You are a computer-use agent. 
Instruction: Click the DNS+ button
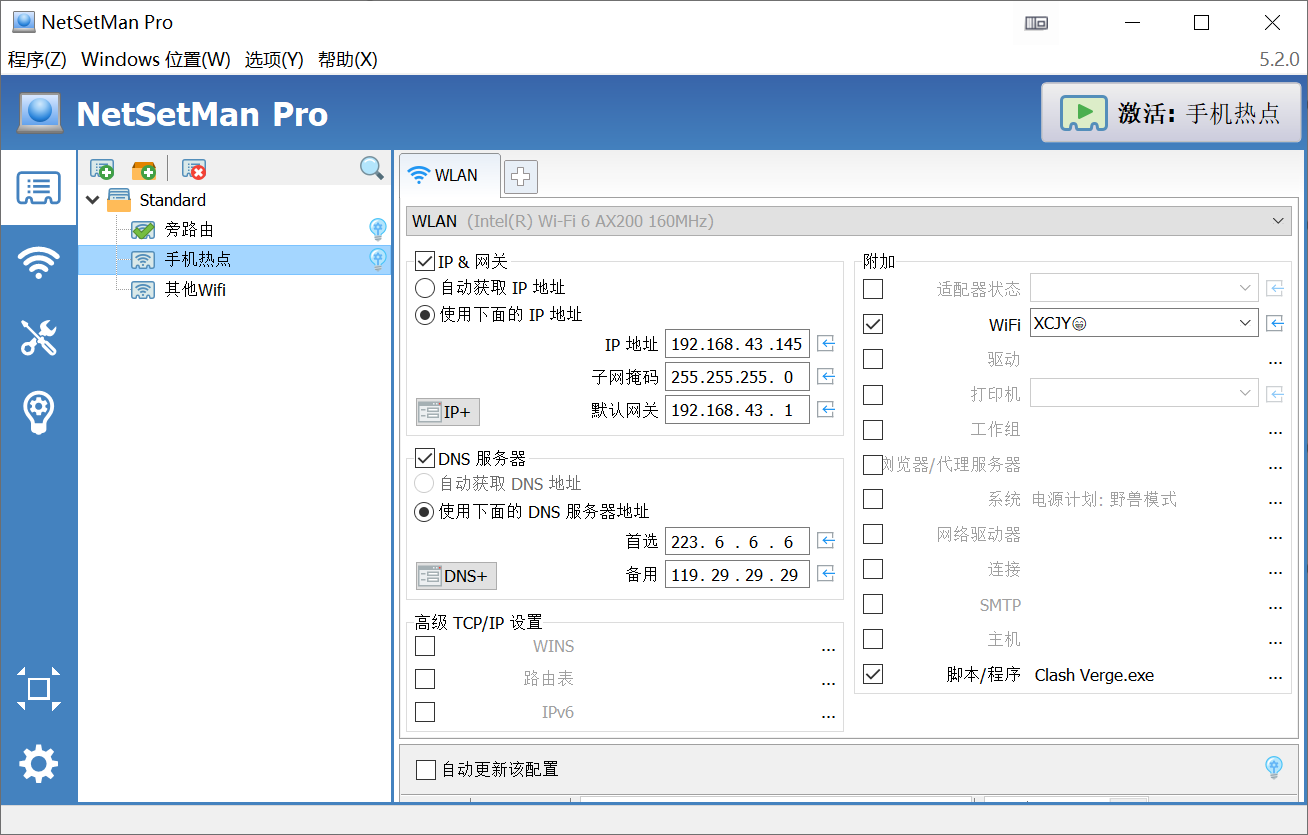pyautogui.click(x=456, y=576)
